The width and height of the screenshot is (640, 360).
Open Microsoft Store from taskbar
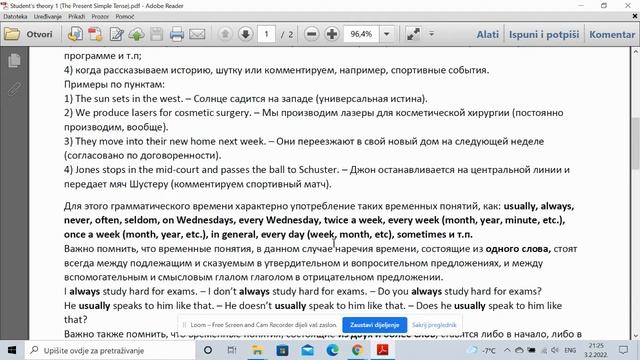point(282,350)
